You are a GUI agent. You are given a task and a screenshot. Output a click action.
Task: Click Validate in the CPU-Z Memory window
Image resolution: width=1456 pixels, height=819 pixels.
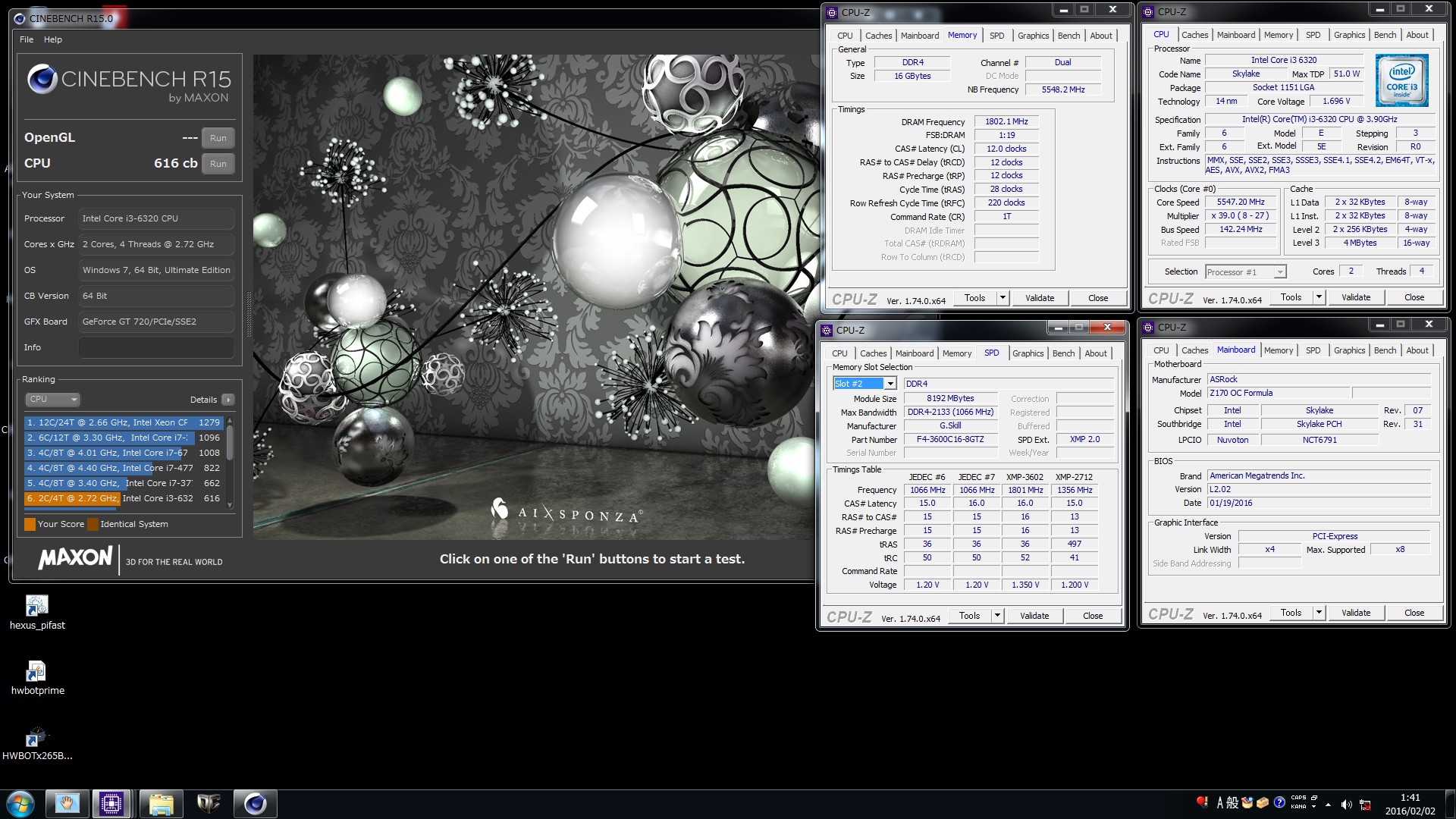pos(1040,298)
